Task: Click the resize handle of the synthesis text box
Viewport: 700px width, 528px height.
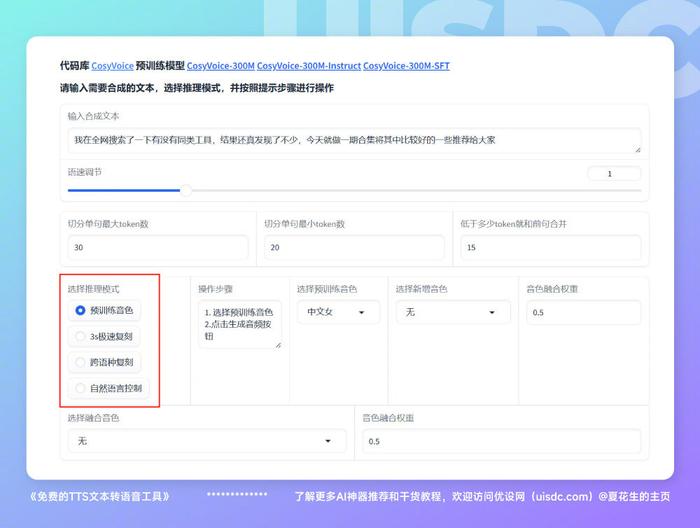Action: tap(638, 150)
